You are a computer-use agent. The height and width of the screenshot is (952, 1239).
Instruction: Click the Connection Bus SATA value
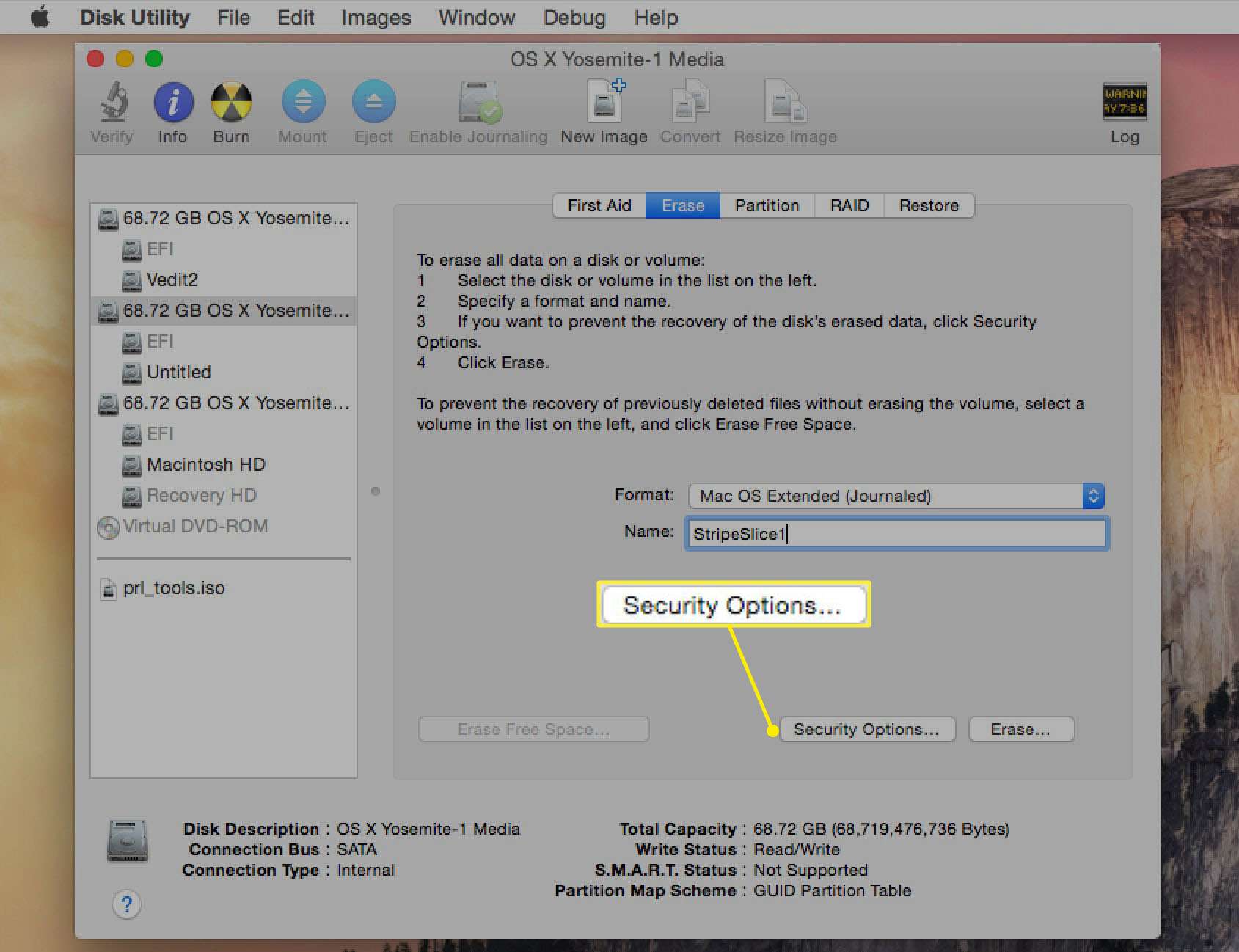click(x=357, y=849)
